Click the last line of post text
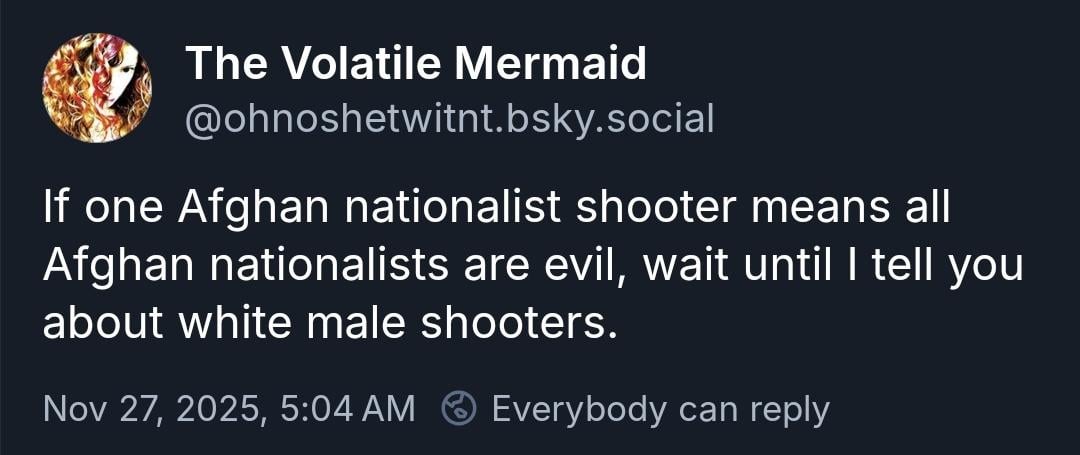The height and width of the screenshot is (455, 1080). point(325,323)
